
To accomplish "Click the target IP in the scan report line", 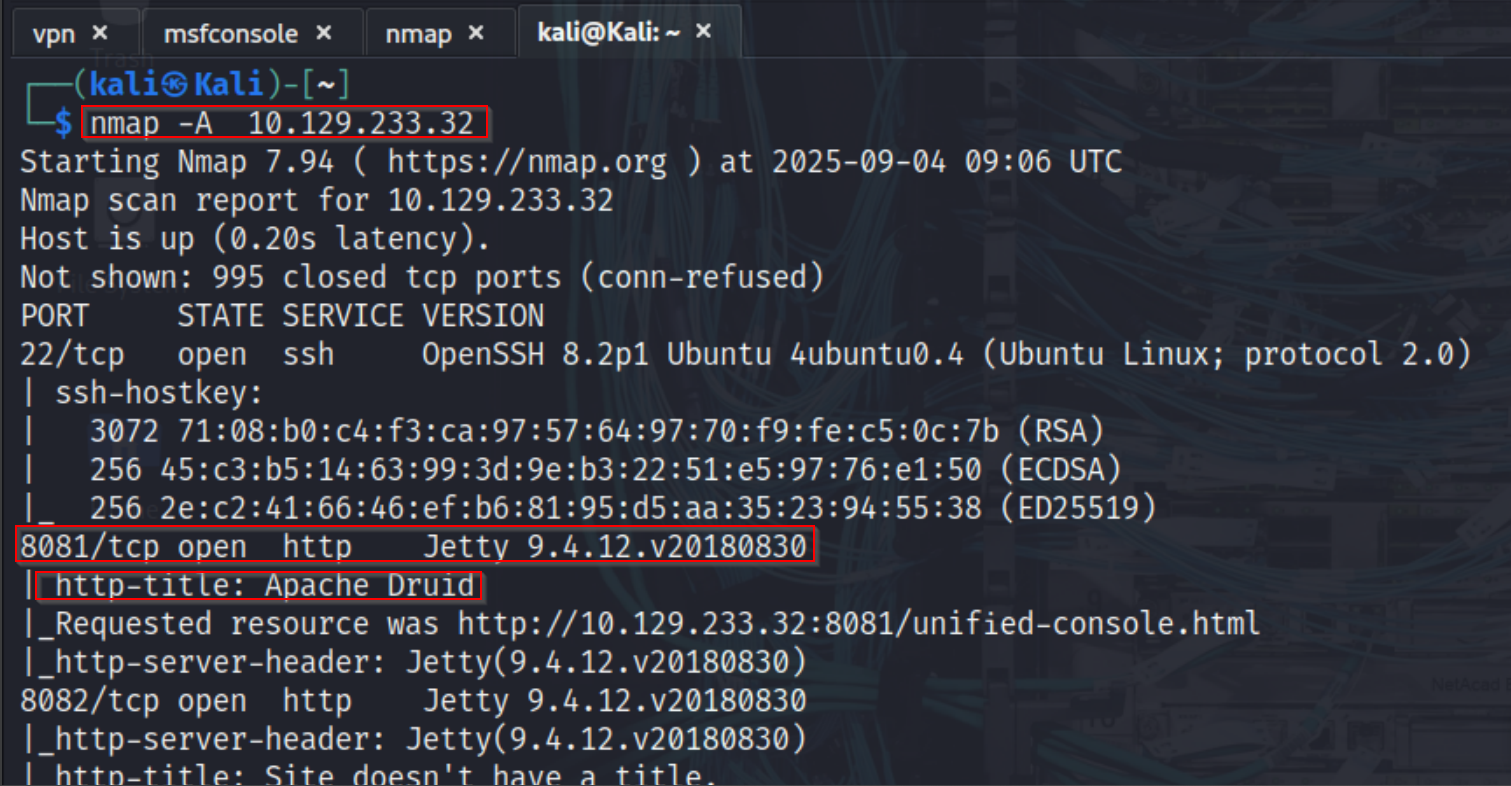I will [x=502, y=199].
